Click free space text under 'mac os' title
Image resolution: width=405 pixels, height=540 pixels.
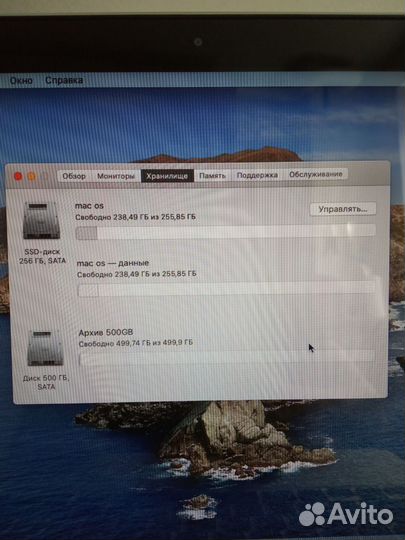point(135,217)
